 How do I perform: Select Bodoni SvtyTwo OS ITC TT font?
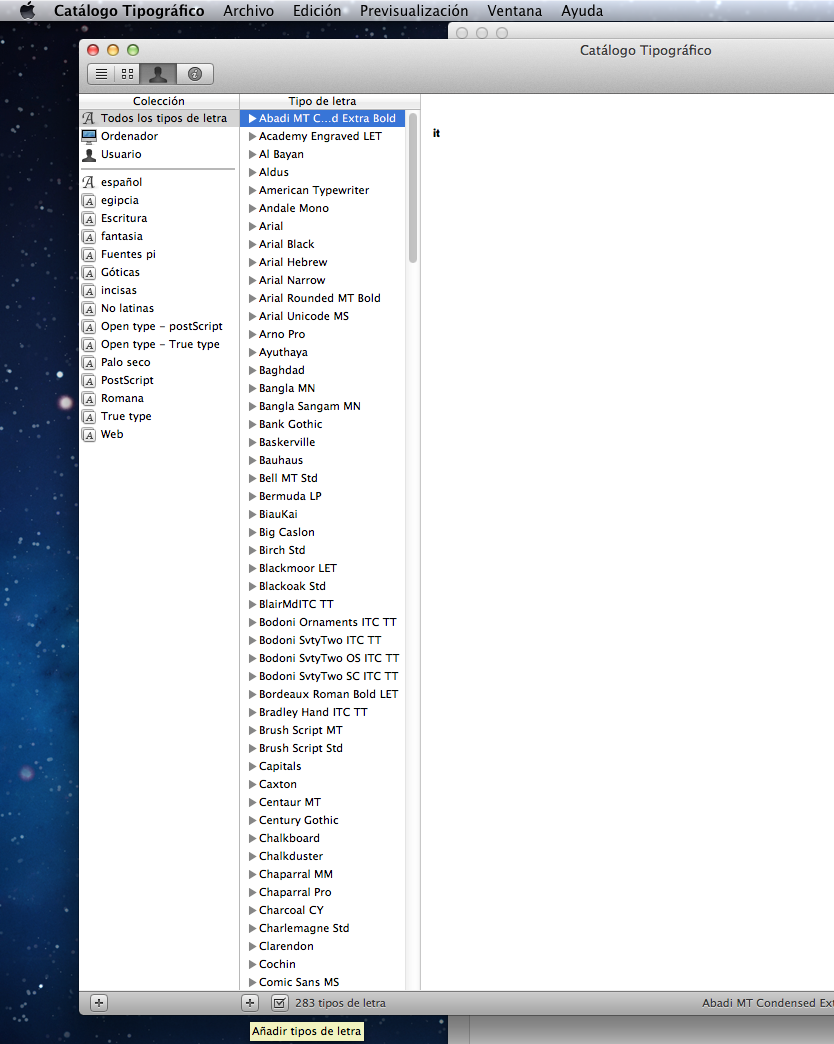(x=329, y=658)
